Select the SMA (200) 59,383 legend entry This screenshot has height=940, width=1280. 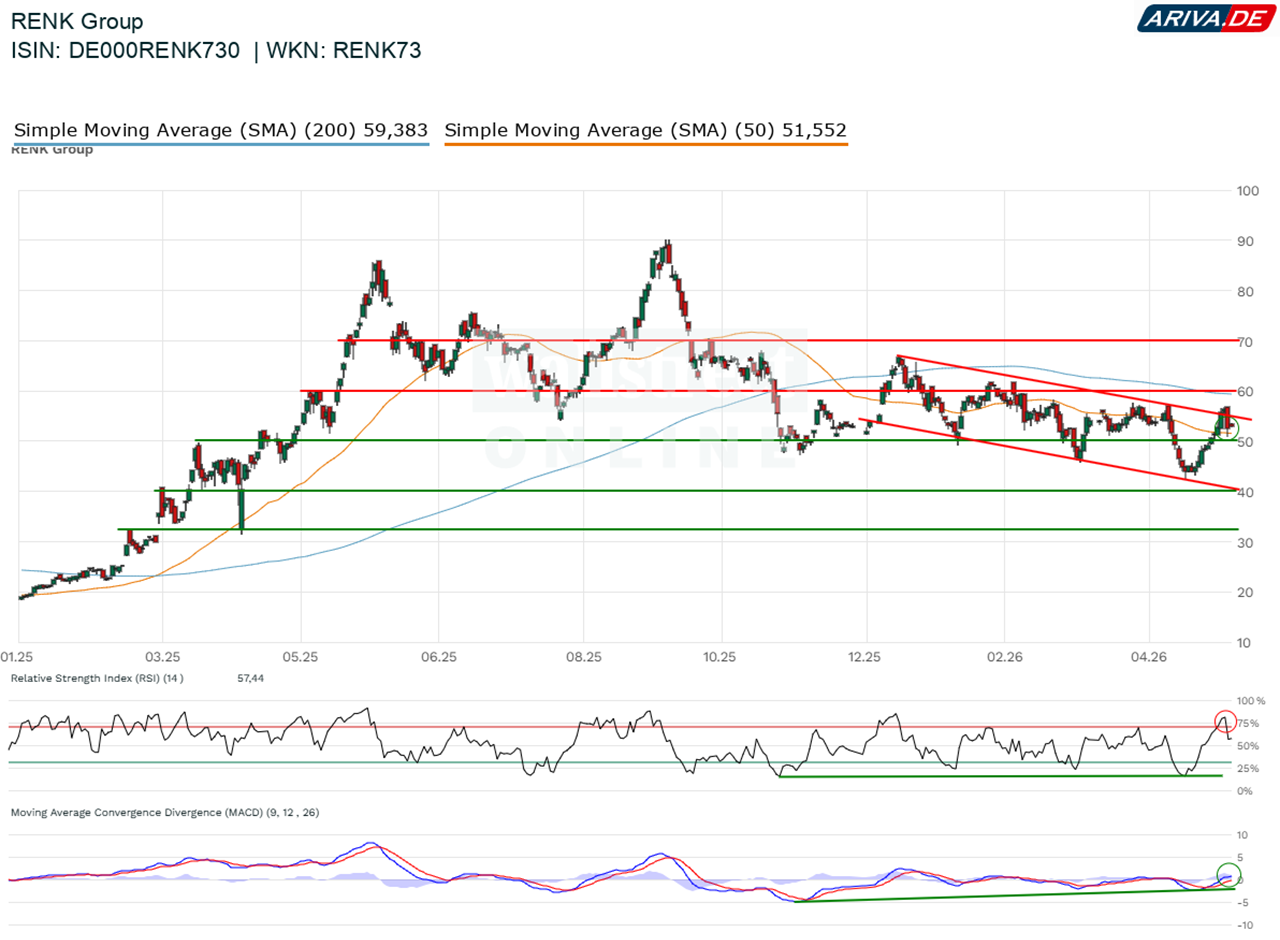[221, 131]
